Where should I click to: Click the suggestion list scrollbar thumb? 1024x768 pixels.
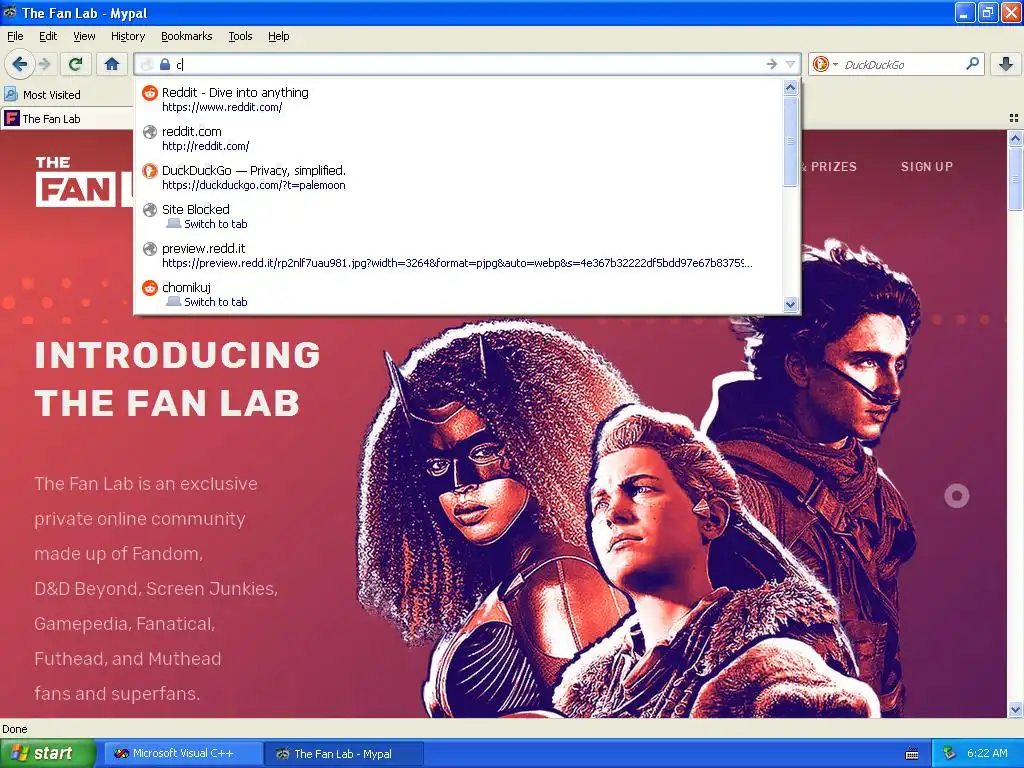point(790,141)
